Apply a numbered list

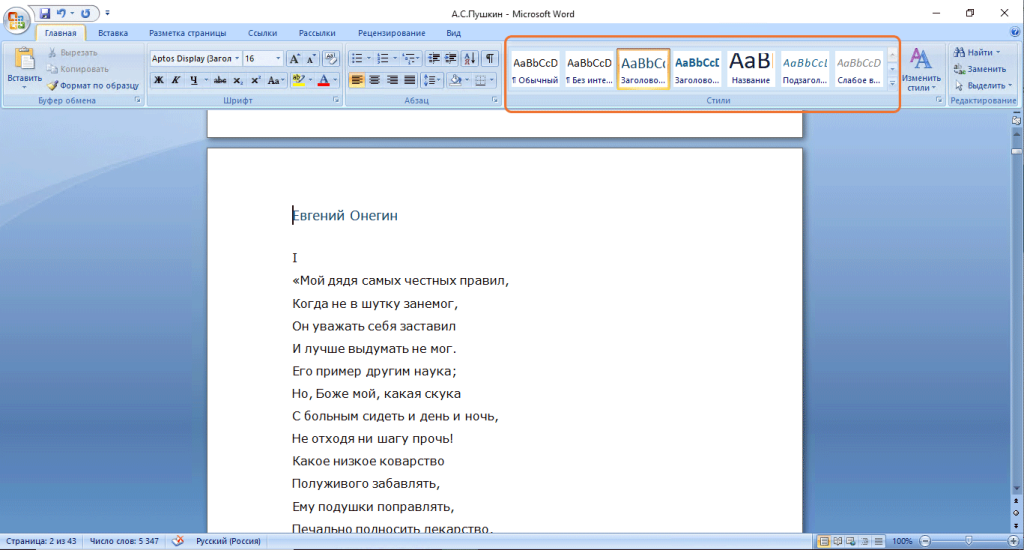pos(383,59)
